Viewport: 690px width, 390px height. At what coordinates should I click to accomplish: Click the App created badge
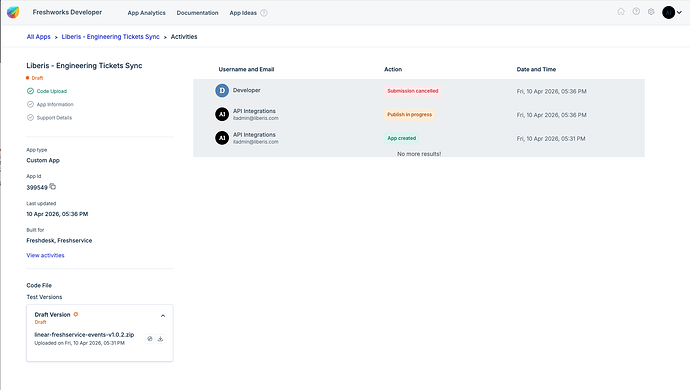coord(402,138)
